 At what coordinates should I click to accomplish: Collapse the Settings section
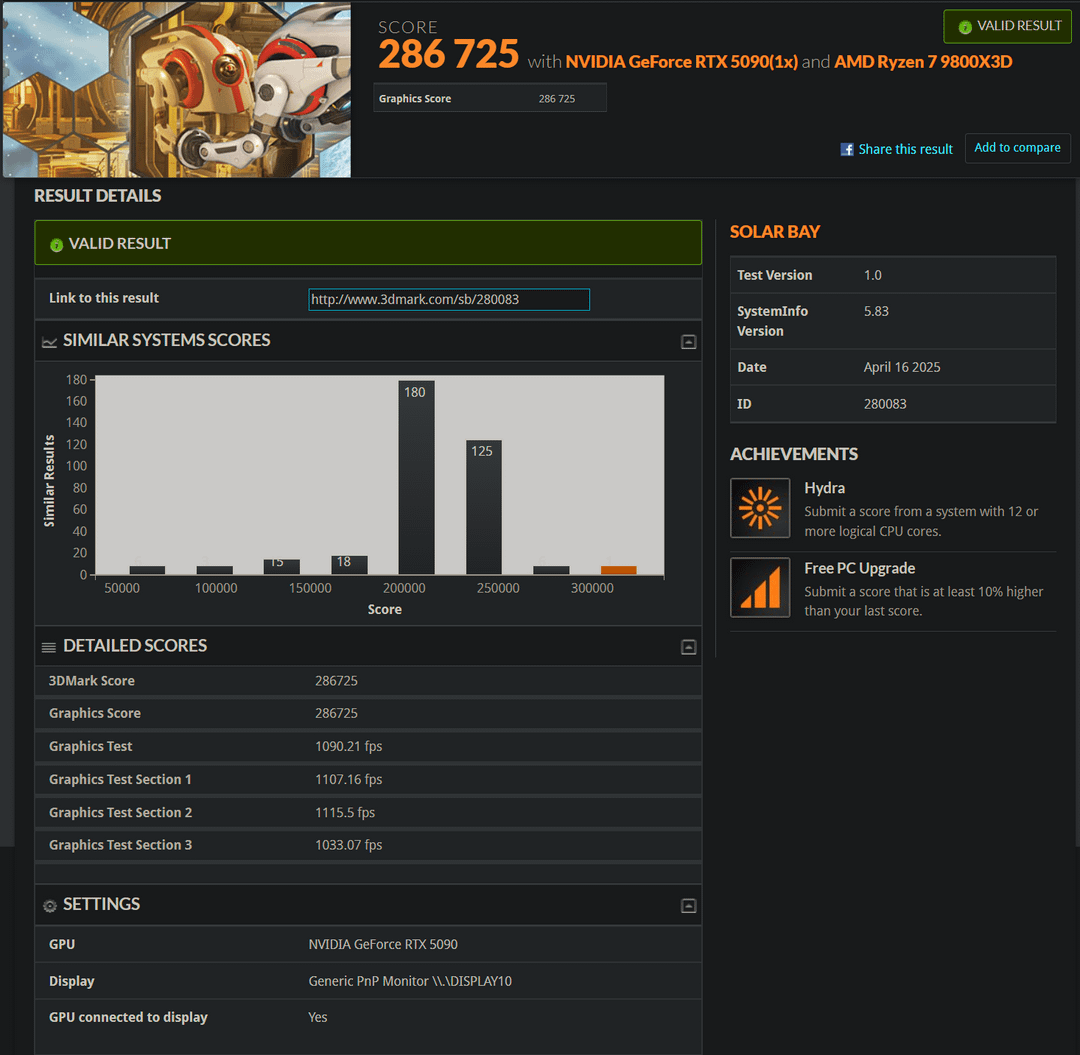(x=688, y=906)
